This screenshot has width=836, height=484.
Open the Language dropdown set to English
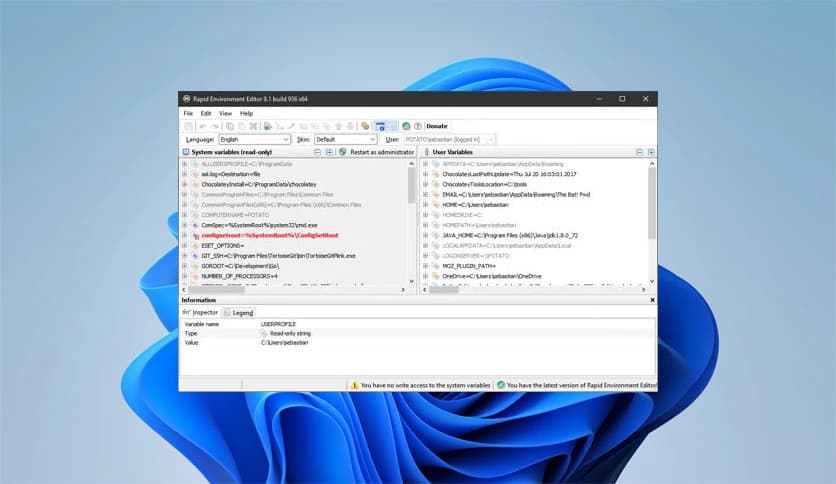(x=254, y=139)
